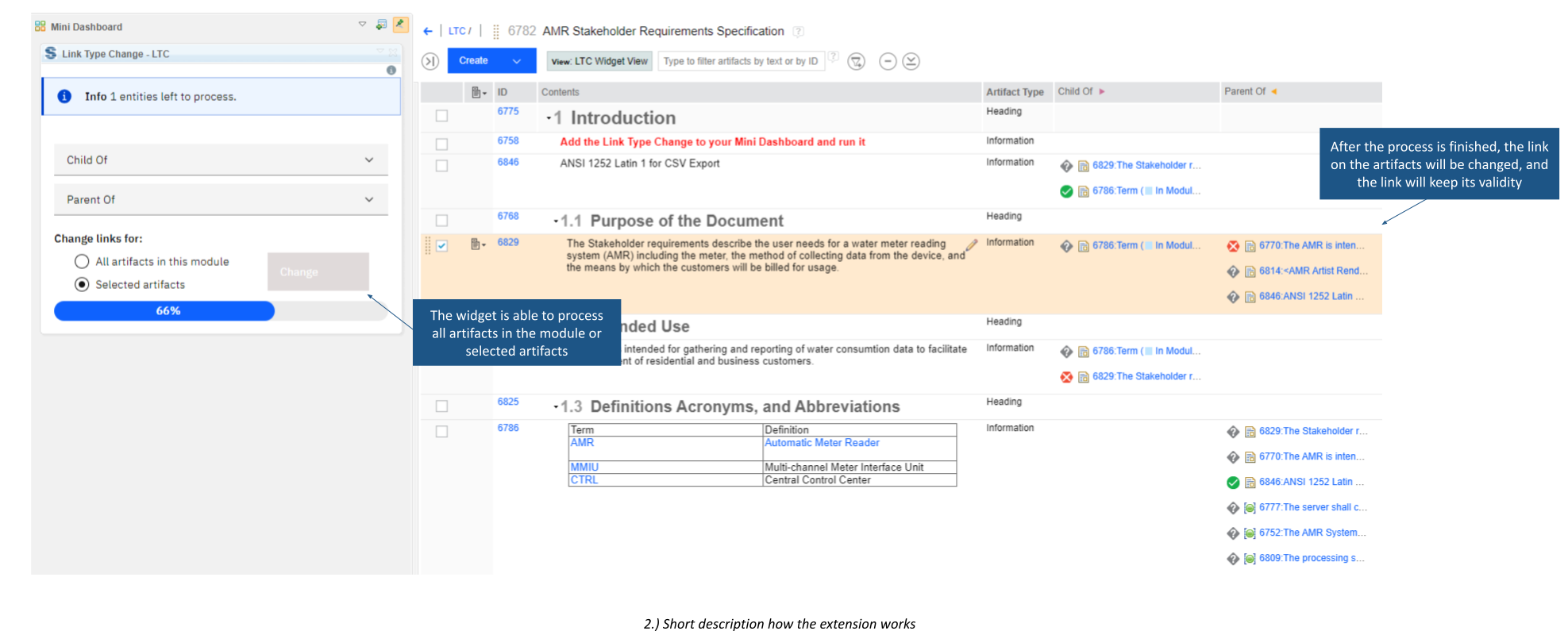Open the 'Parent Of' dropdown in the widget
The height and width of the screenshot is (631, 1568).
point(221,199)
